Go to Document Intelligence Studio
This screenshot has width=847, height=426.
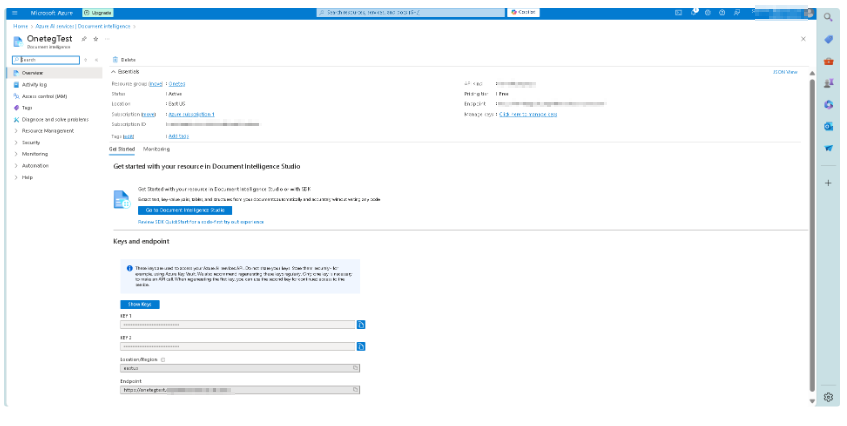(184, 210)
